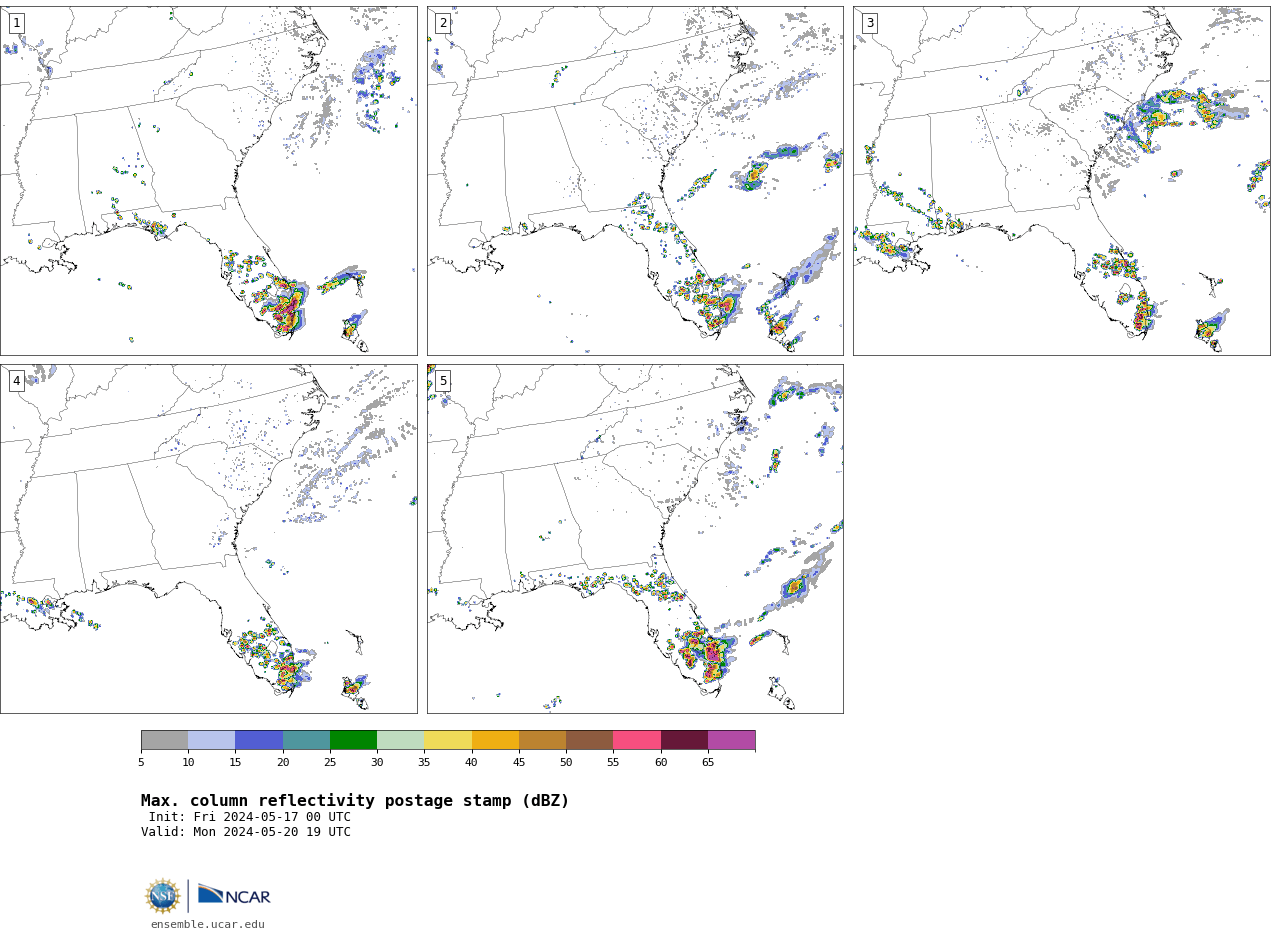Click the Valid: Mon 2024-05-20 19 UTC text
1280x936 pixels.
click(x=246, y=832)
